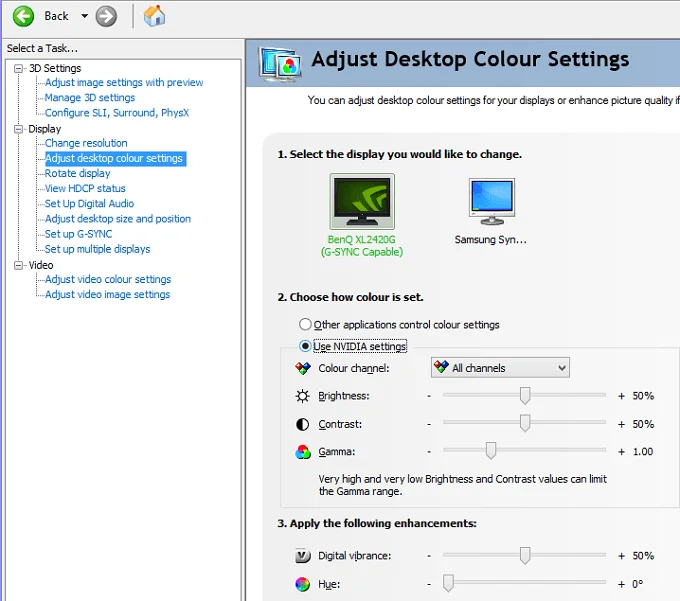Select Other applications control colour settings
This screenshot has height=601, width=680.
306,325
